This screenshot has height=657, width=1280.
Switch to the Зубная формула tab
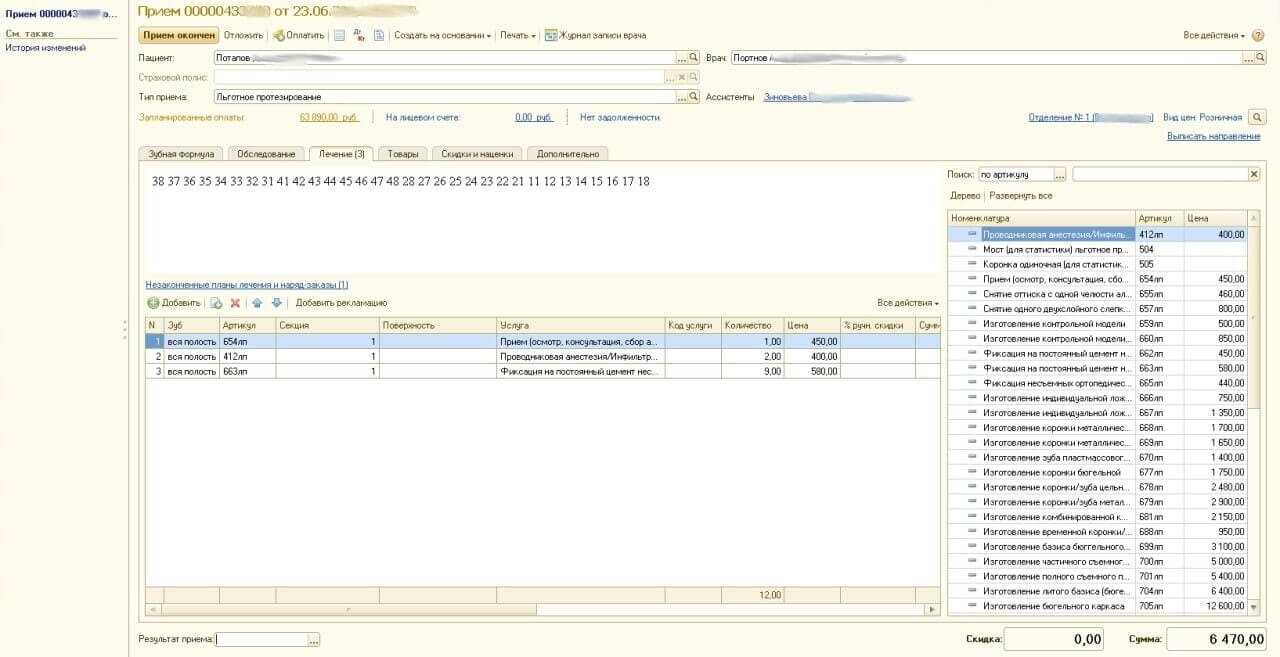click(x=181, y=154)
